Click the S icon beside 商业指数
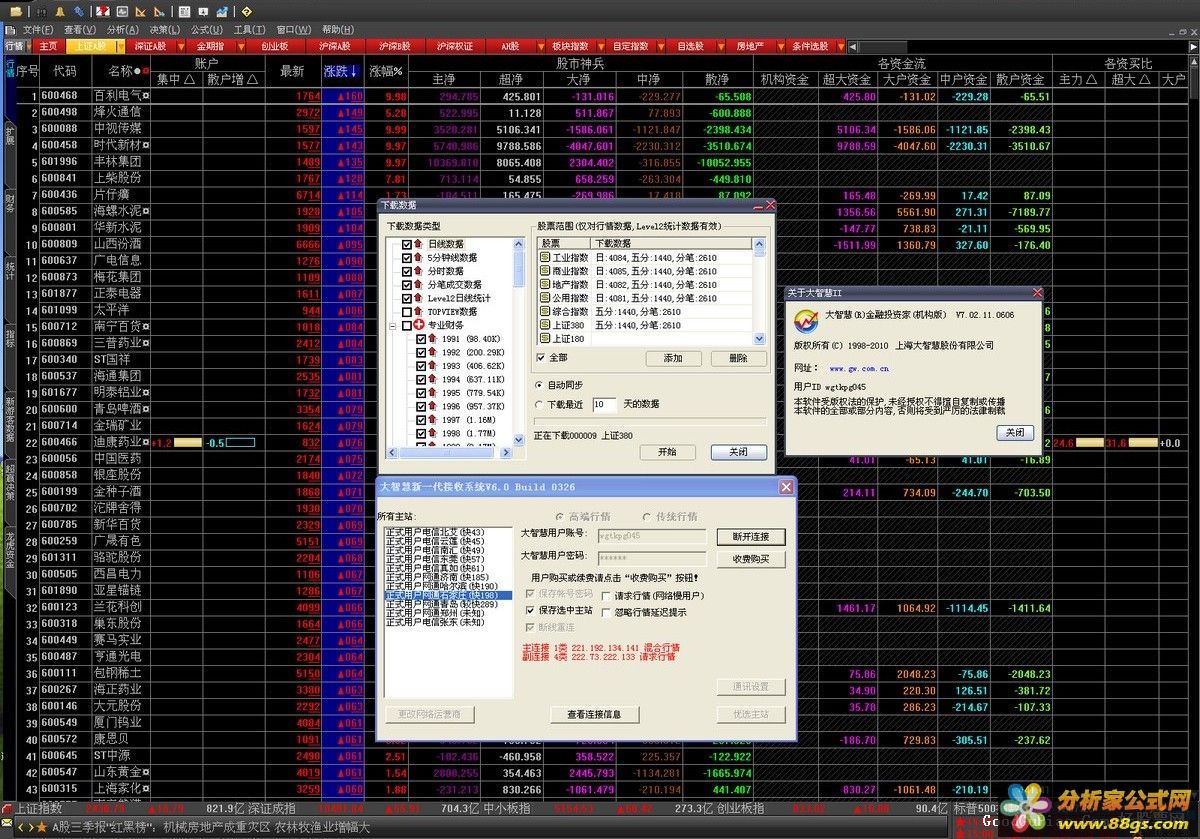1200x839 pixels. (545, 271)
